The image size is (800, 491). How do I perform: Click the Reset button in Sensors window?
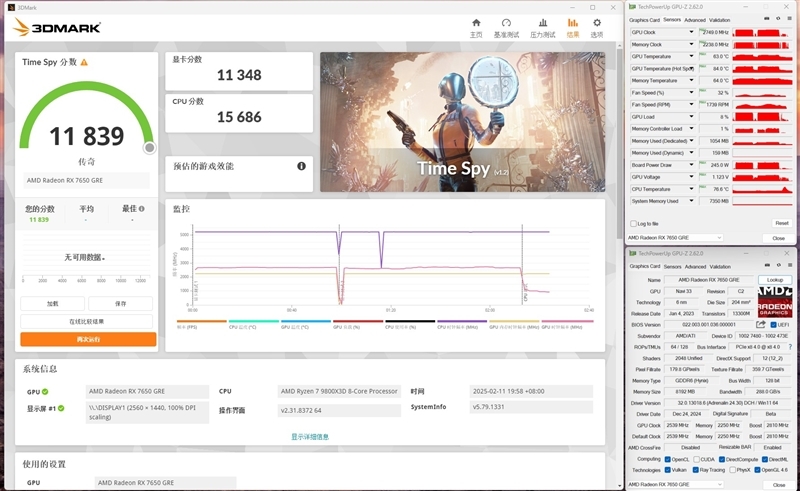[782, 223]
